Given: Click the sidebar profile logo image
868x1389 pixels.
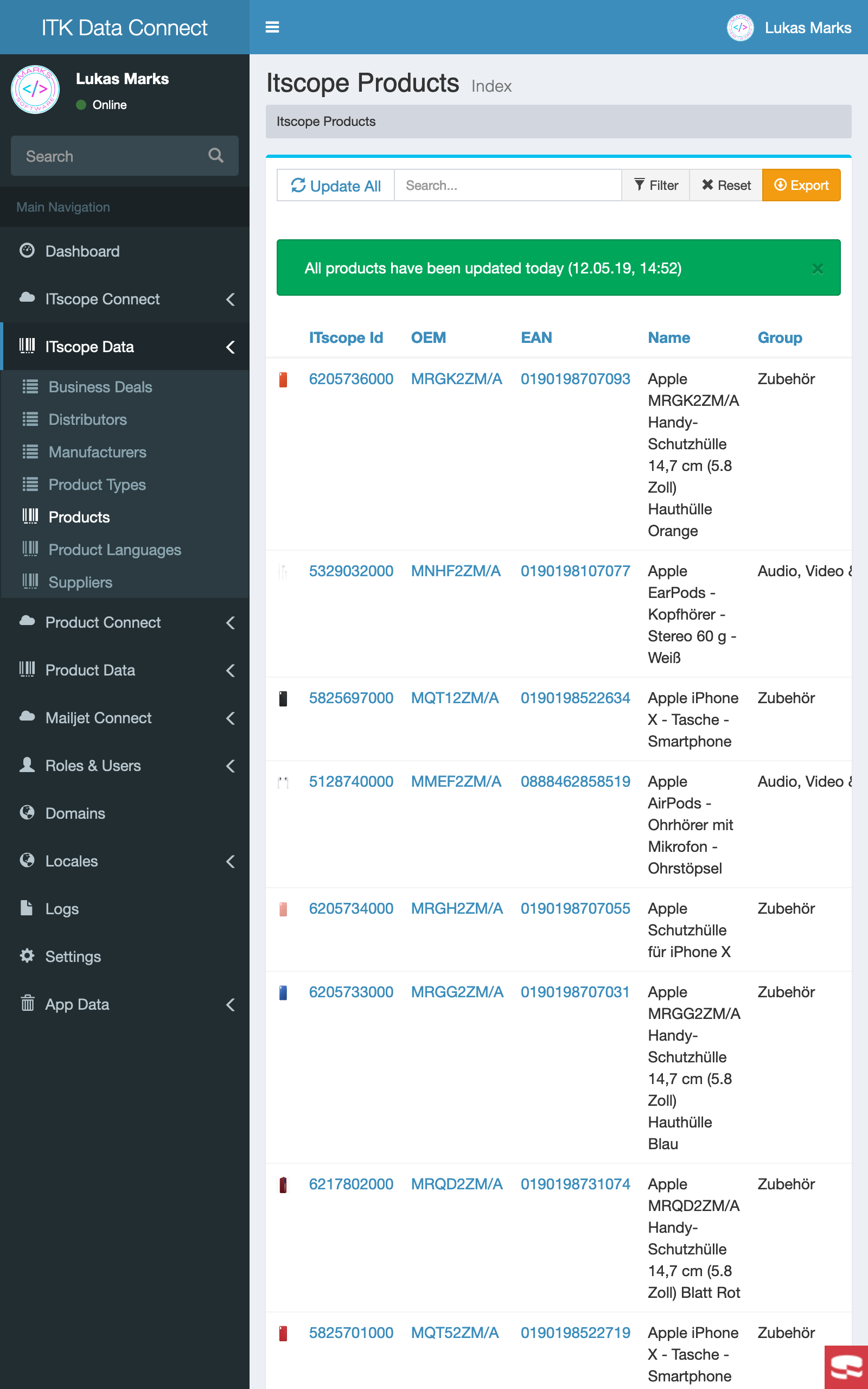Looking at the screenshot, I should 35,89.
